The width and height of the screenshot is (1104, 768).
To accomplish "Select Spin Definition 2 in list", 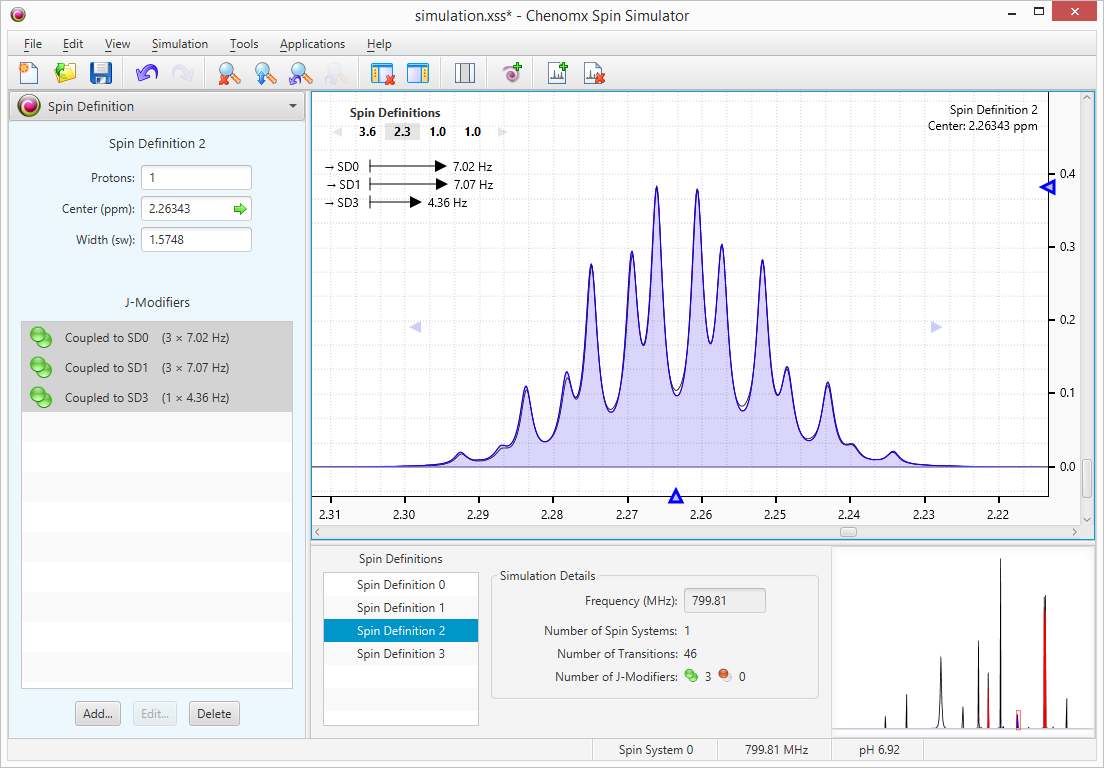I will click(x=401, y=631).
